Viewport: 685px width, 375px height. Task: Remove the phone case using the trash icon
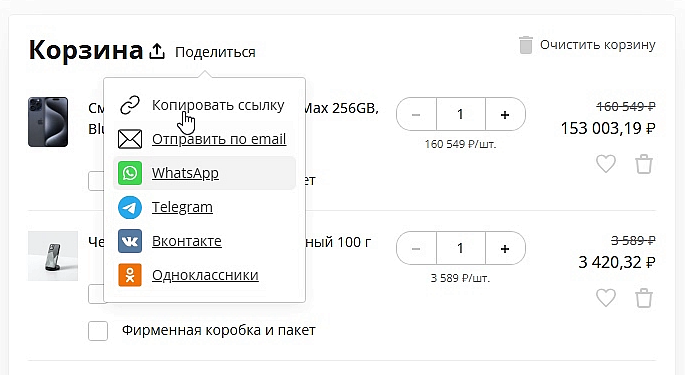(643, 298)
